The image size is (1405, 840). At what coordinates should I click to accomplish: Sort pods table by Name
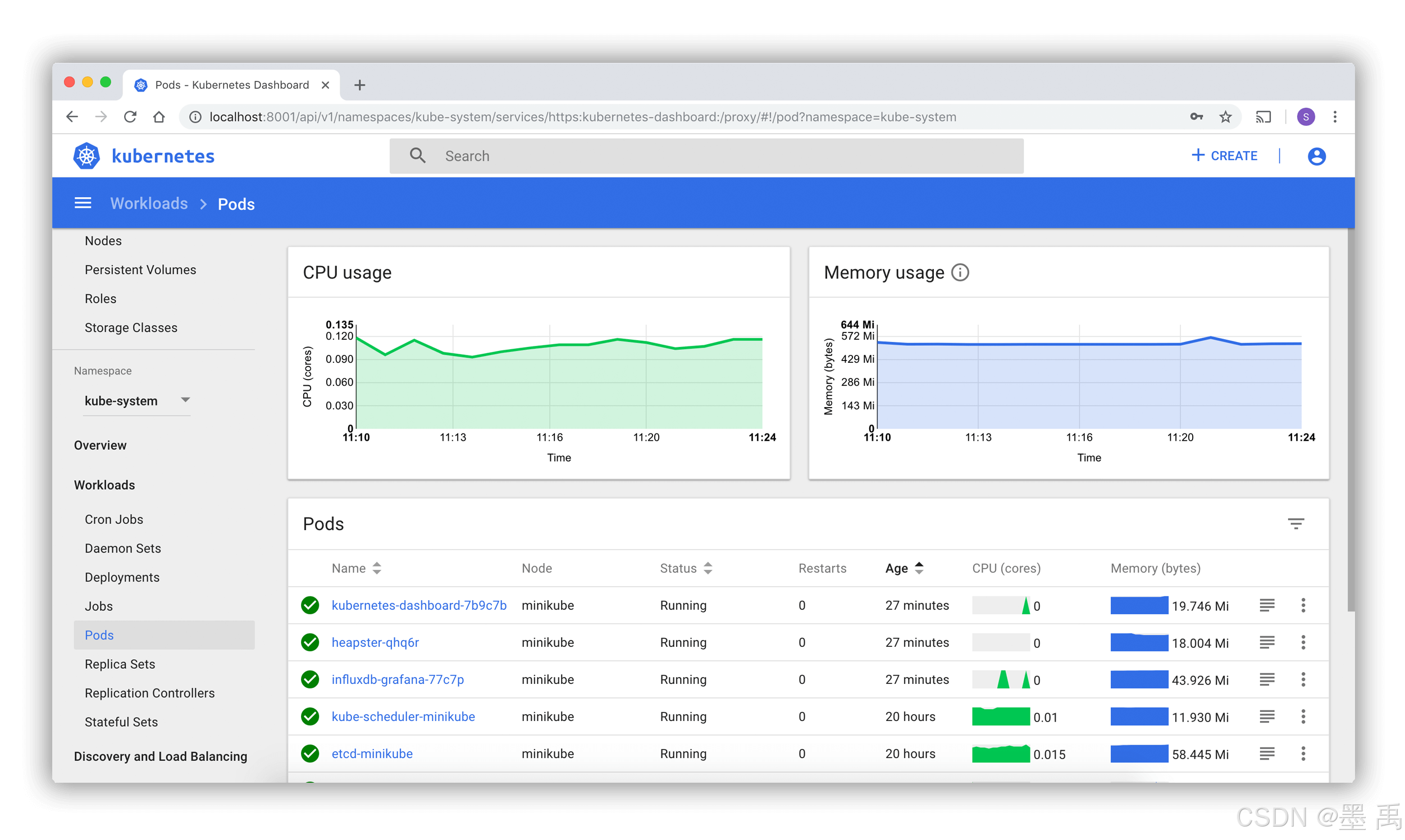[x=357, y=568]
